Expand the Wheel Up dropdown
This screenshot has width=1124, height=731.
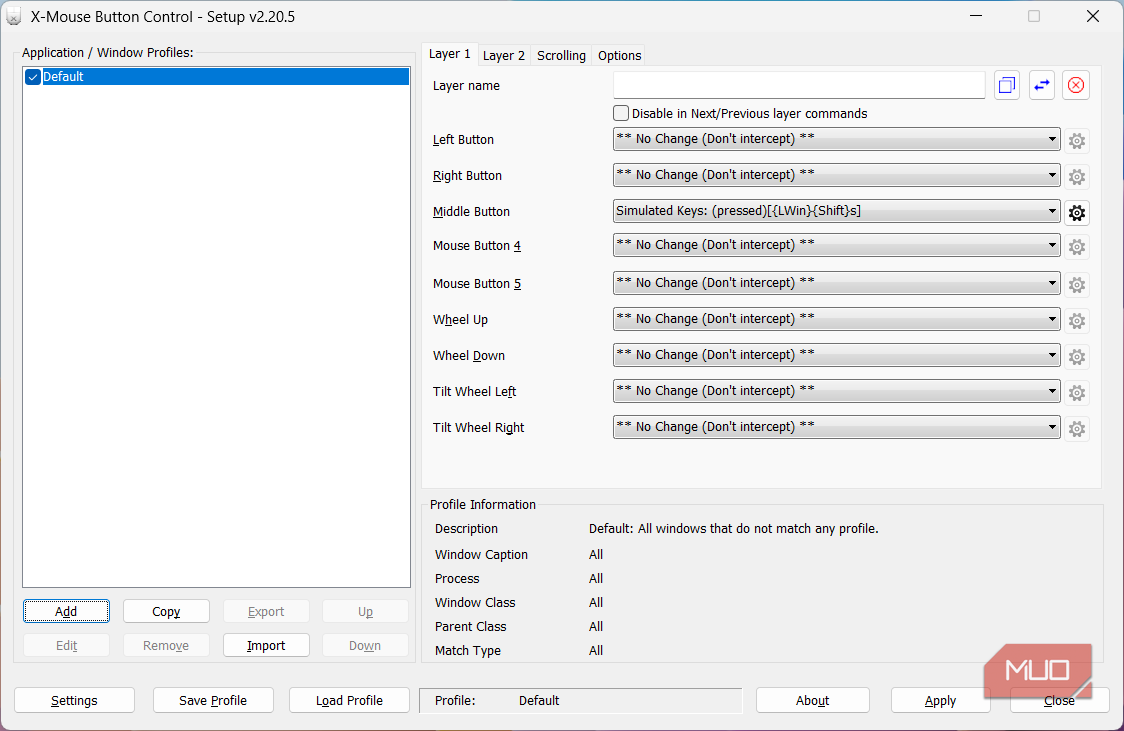[x=837, y=319]
